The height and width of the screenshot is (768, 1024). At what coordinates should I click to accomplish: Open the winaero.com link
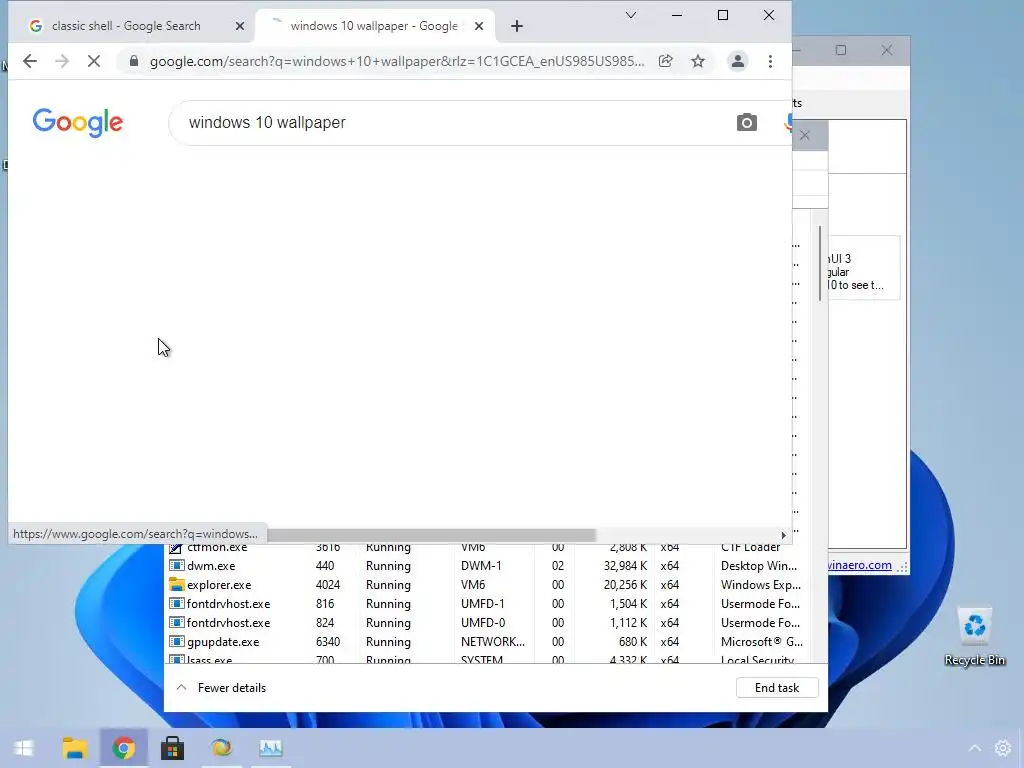pyautogui.click(x=859, y=565)
